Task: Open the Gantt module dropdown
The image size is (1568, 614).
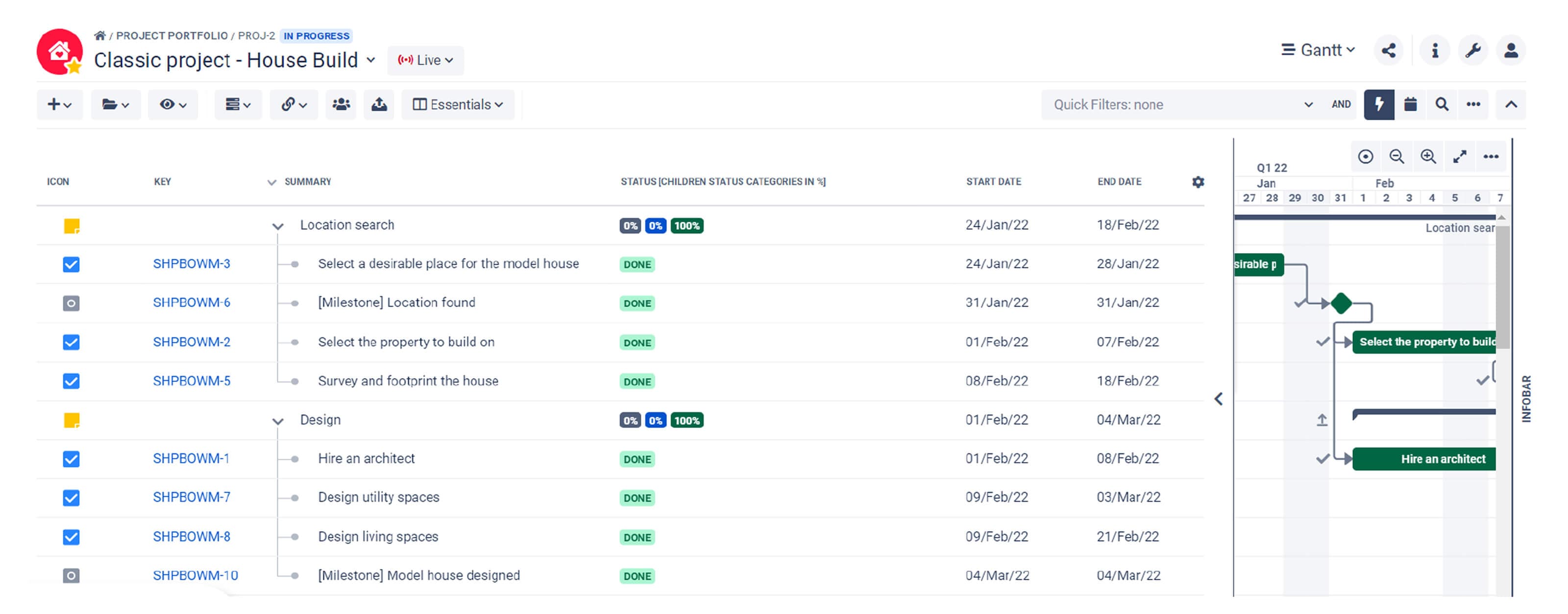Action: 1319,50
